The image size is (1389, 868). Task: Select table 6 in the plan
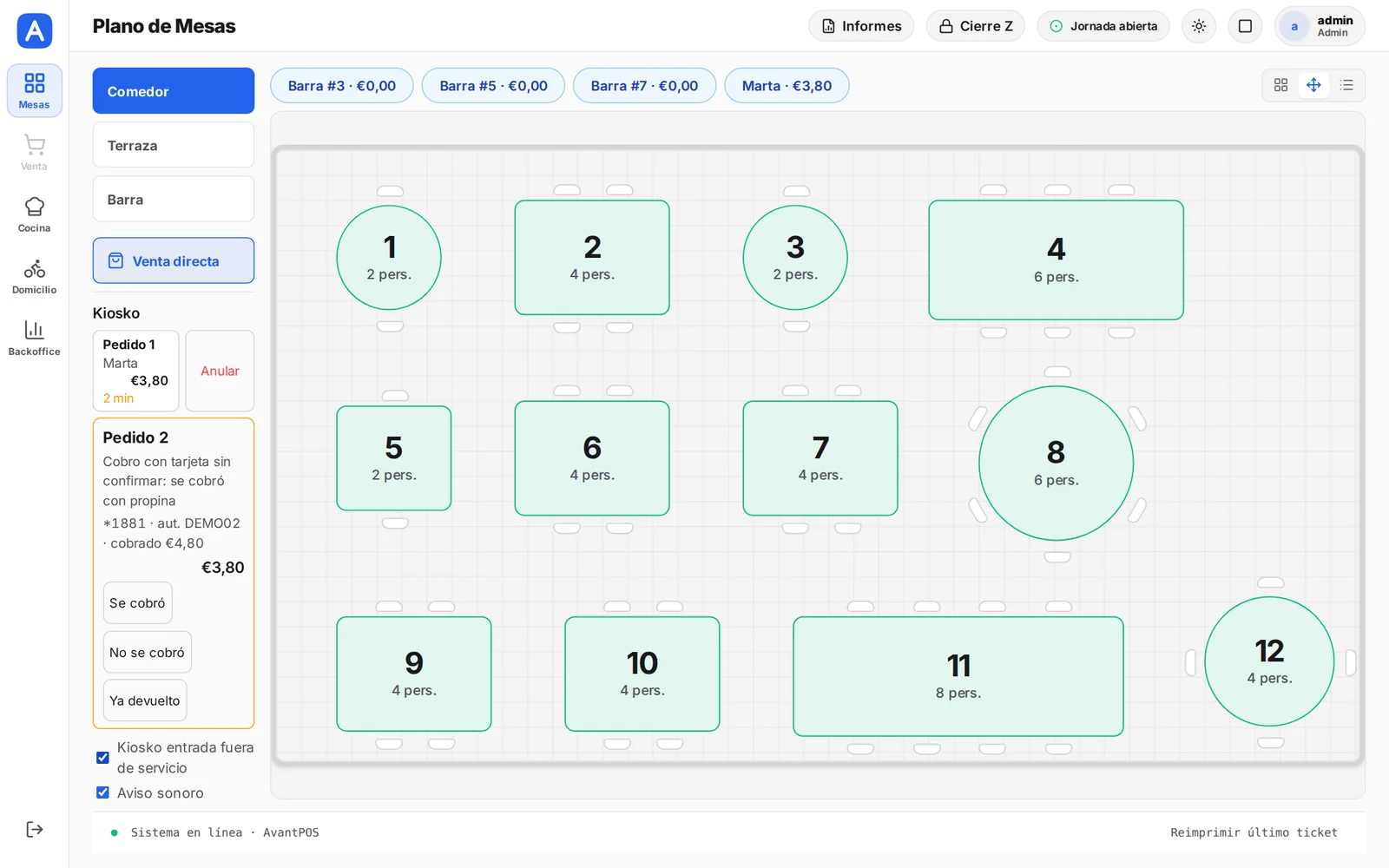(592, 458)
